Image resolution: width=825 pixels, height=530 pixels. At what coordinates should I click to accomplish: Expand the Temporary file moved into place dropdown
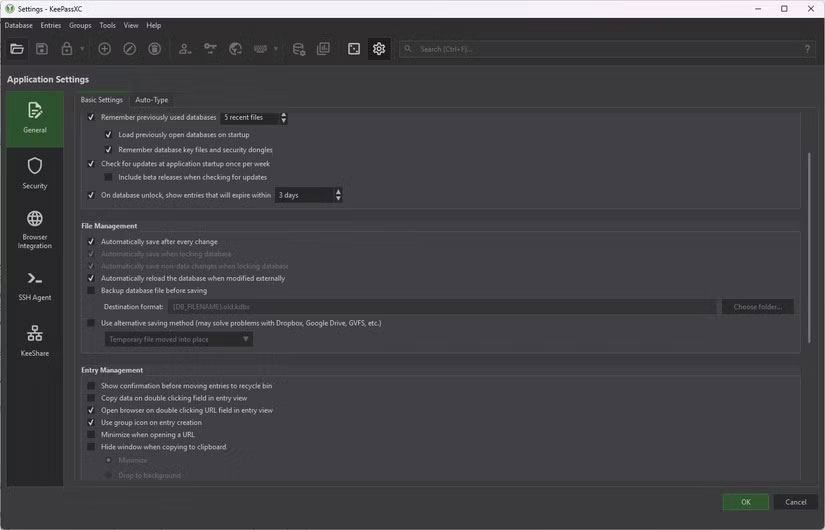(179, 340)
